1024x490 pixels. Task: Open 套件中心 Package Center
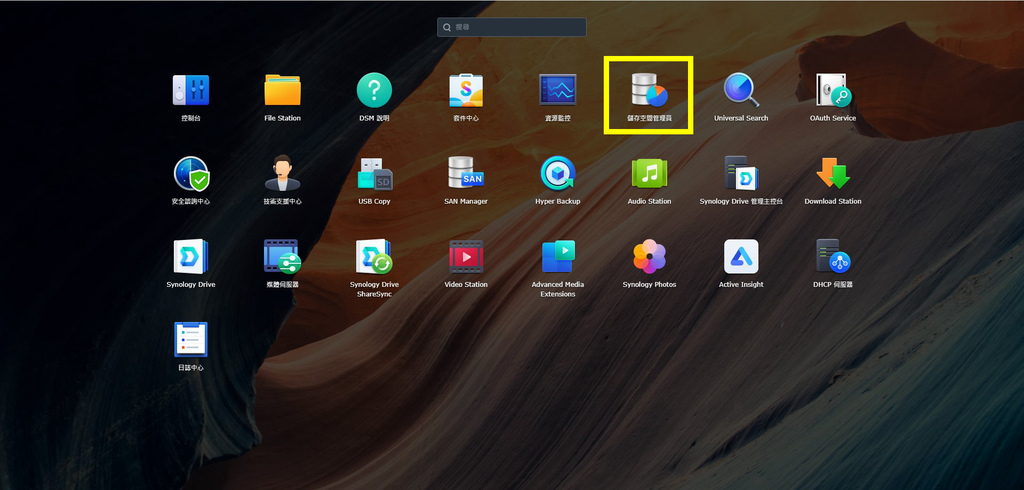(466, 90)
